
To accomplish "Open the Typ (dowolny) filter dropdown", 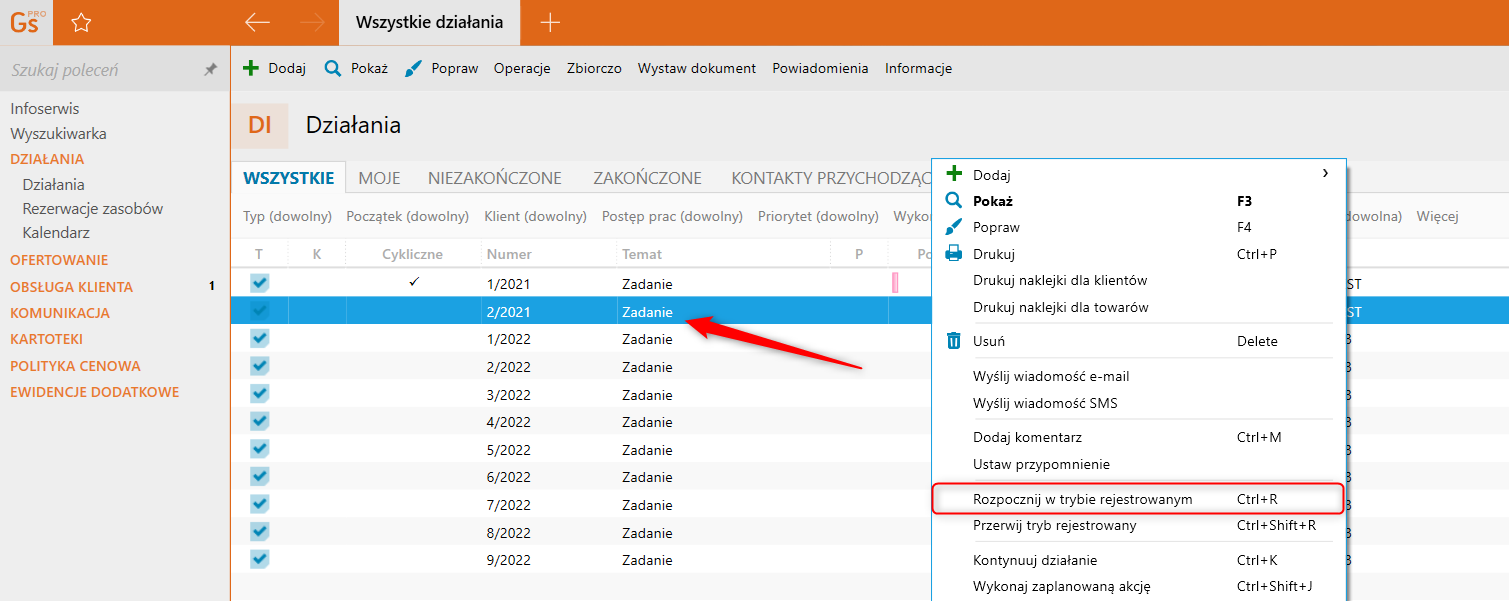I will pos(287,216).
